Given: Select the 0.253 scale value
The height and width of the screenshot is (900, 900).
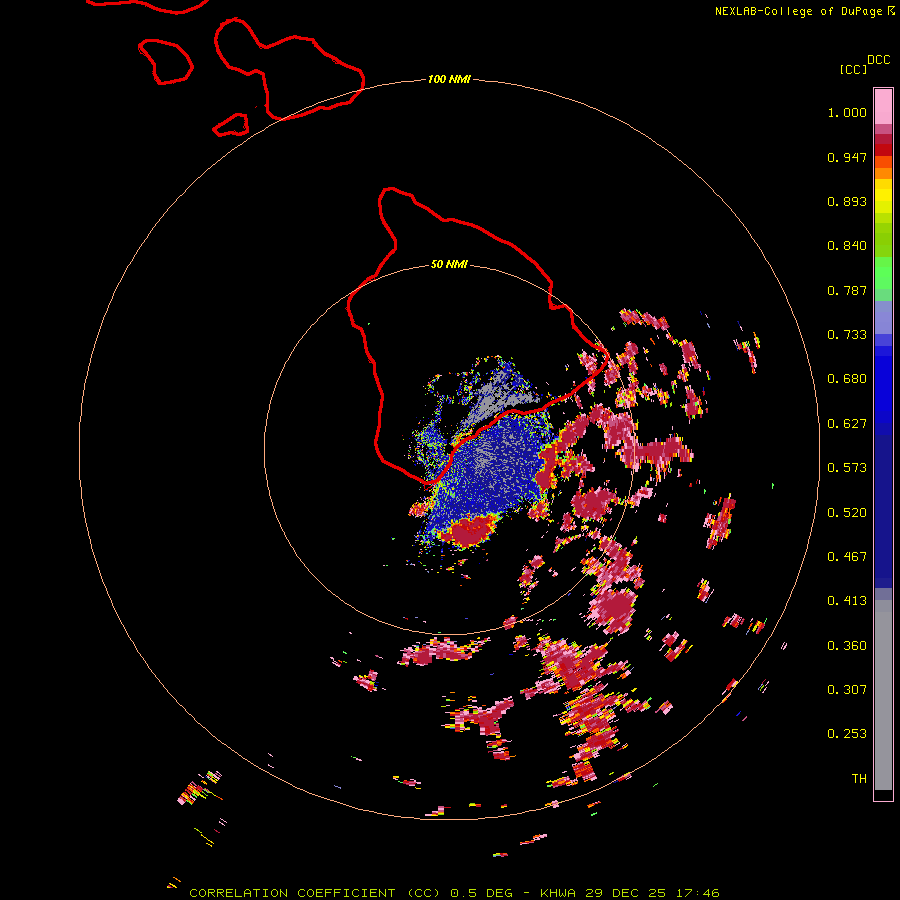Looking at the screenshot, I should pos(847,734).
